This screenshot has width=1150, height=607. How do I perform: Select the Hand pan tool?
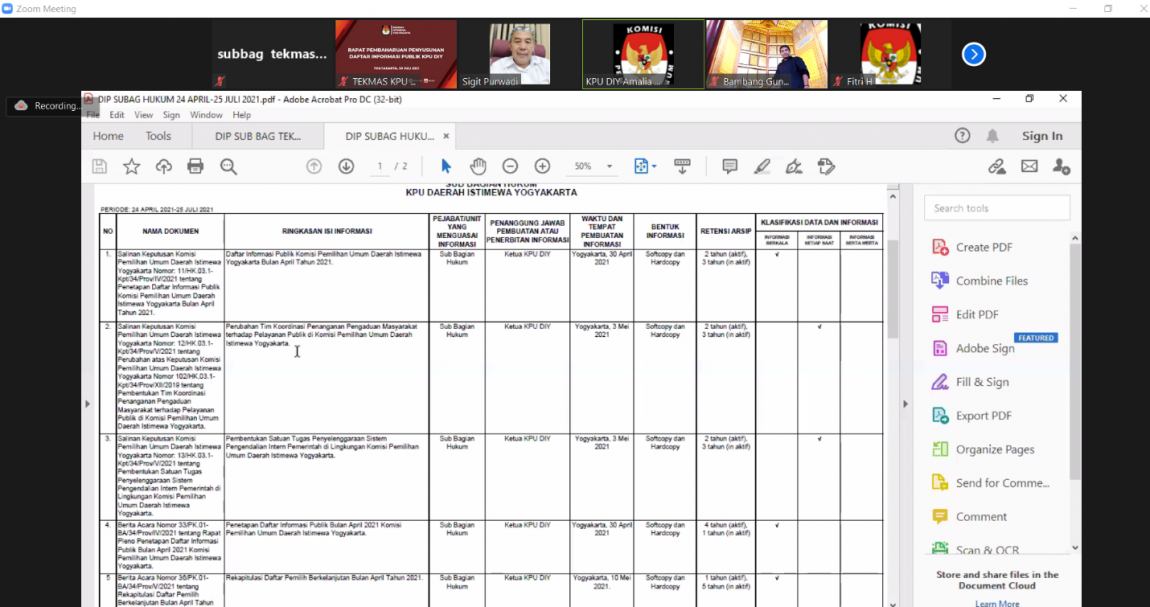coord(478,166)
